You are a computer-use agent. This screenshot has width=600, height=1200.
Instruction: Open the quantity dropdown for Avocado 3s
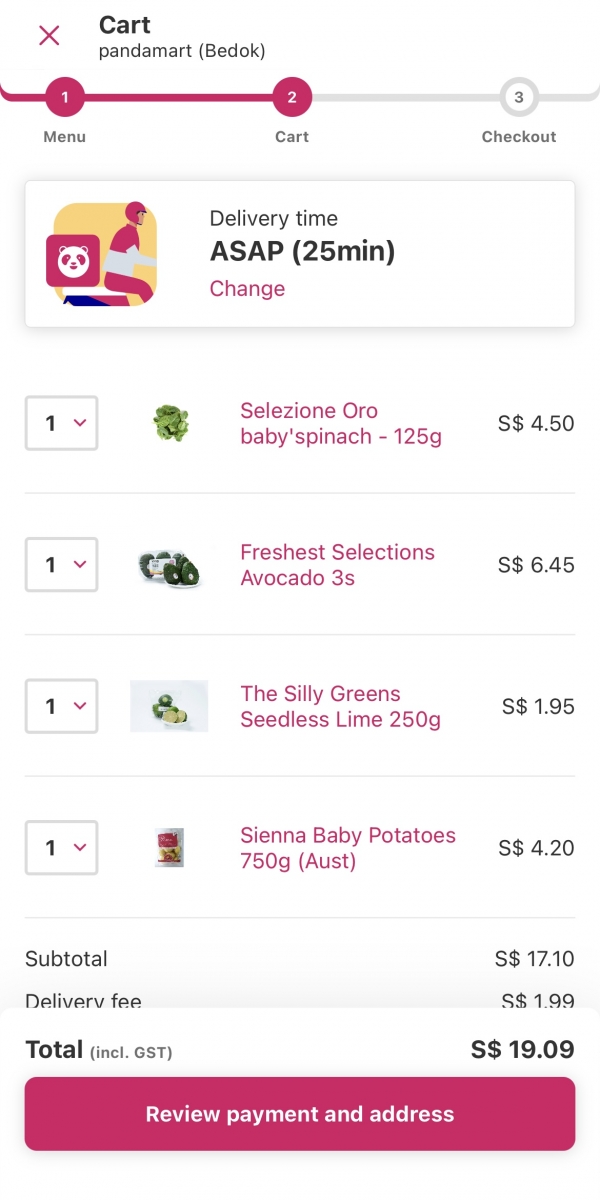[61, 564]
